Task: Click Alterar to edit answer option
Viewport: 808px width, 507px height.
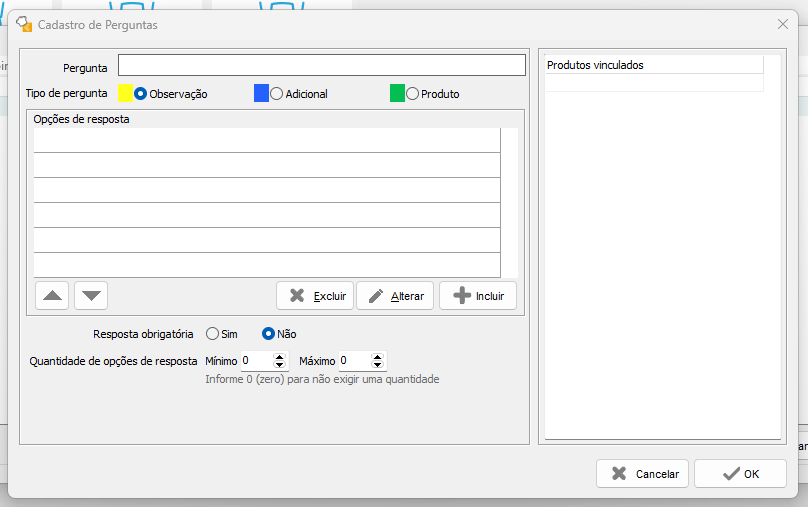Action: pos(395,296)
